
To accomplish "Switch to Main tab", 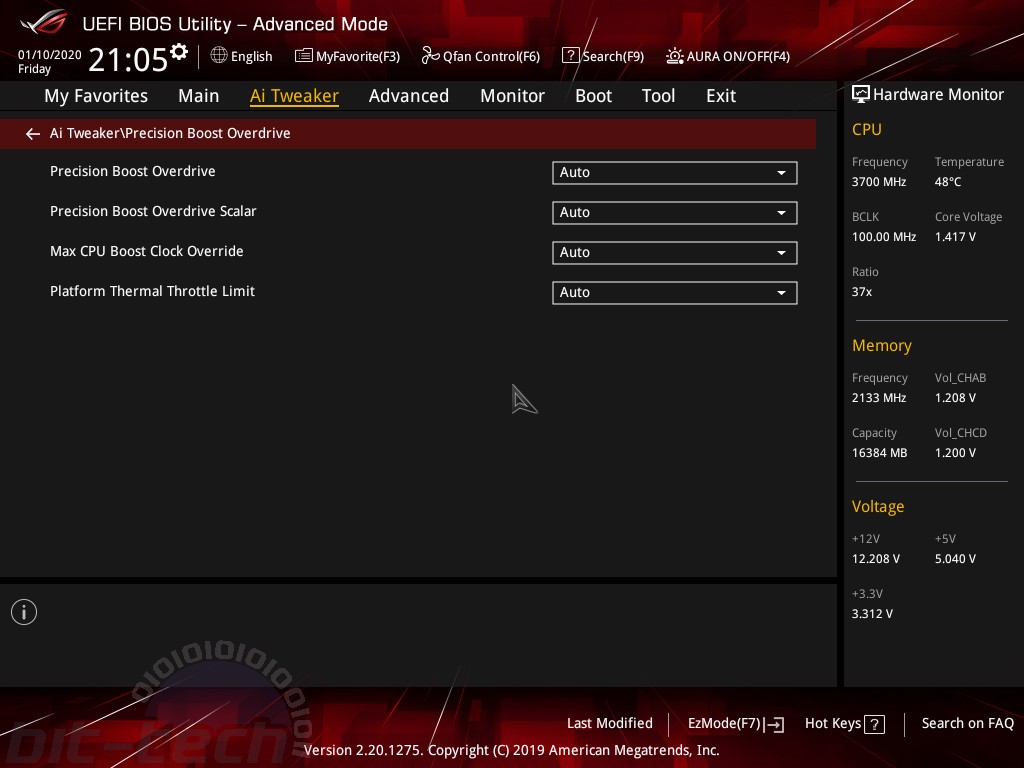I will [199, 96].
